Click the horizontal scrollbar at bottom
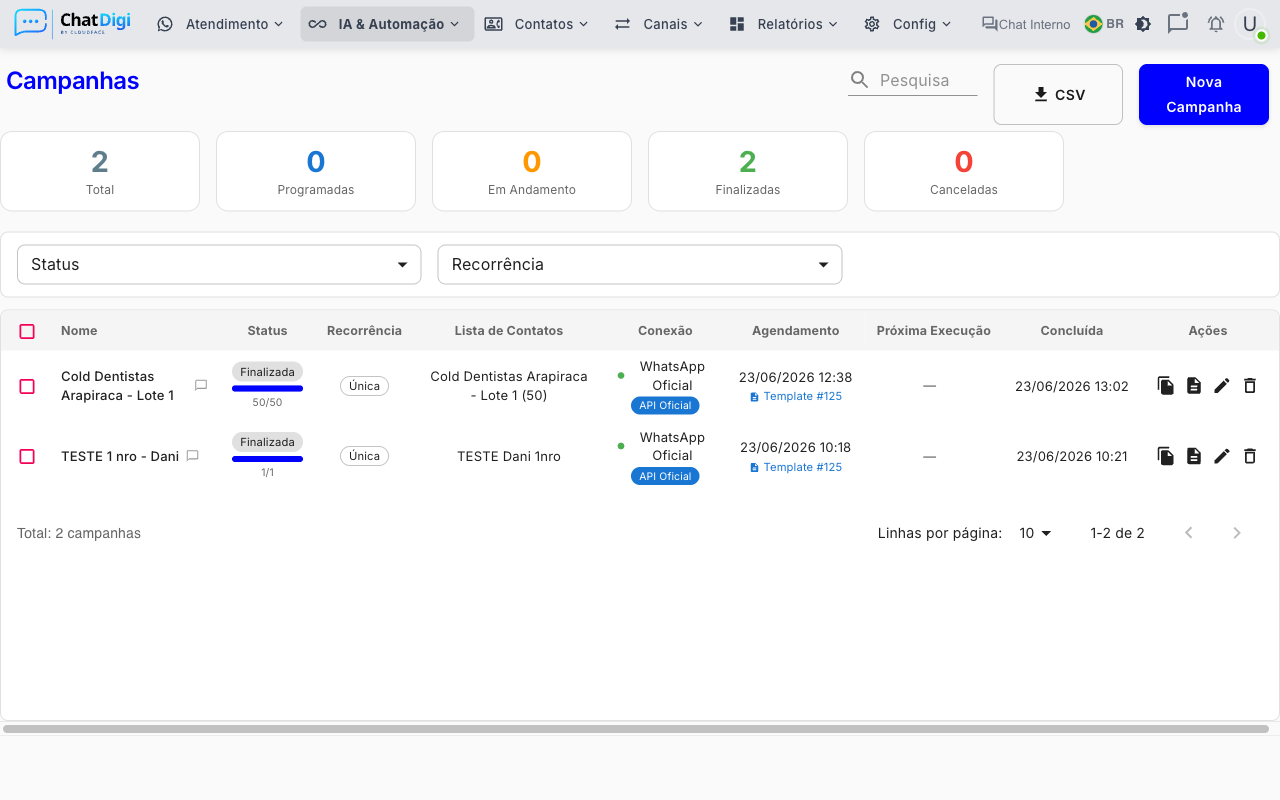 click(636, 729)
